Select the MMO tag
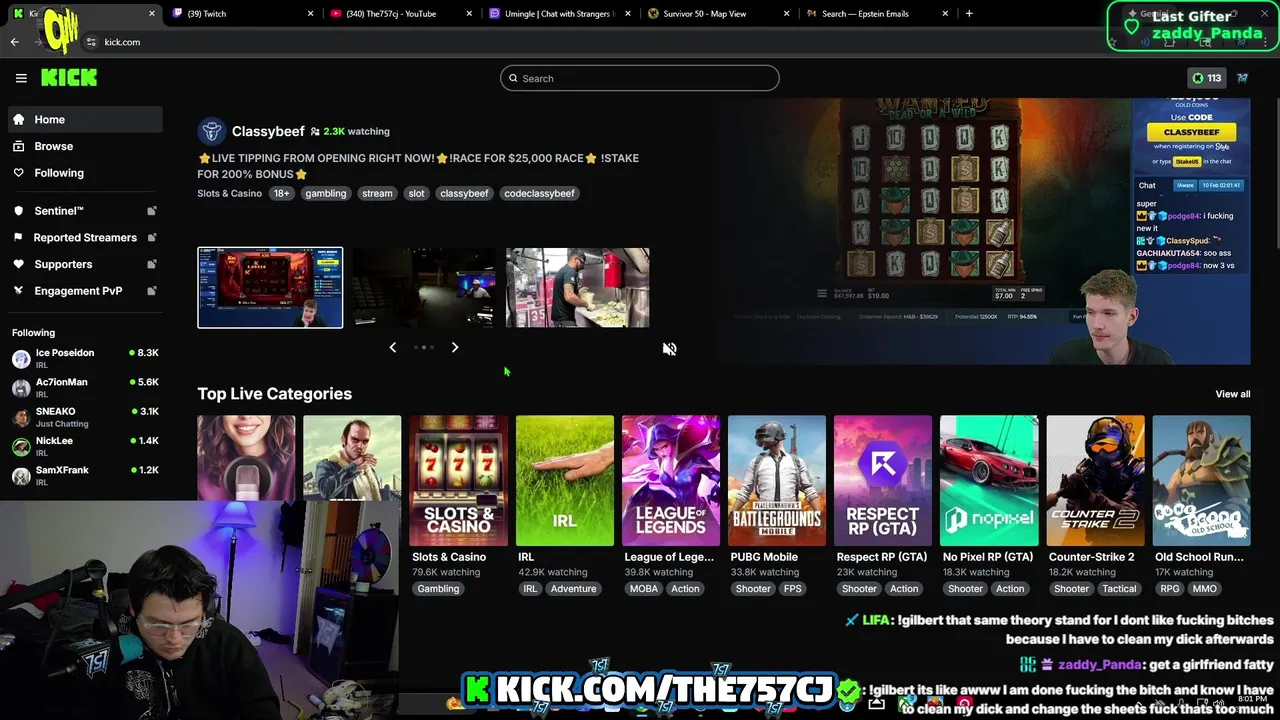The image size is (1280, 720). (1205, 589)
